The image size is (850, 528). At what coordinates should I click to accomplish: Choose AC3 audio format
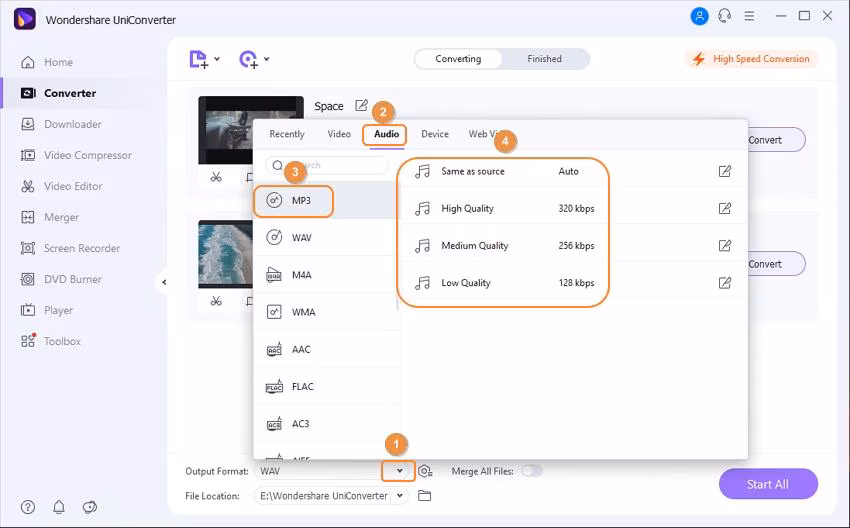326,423
